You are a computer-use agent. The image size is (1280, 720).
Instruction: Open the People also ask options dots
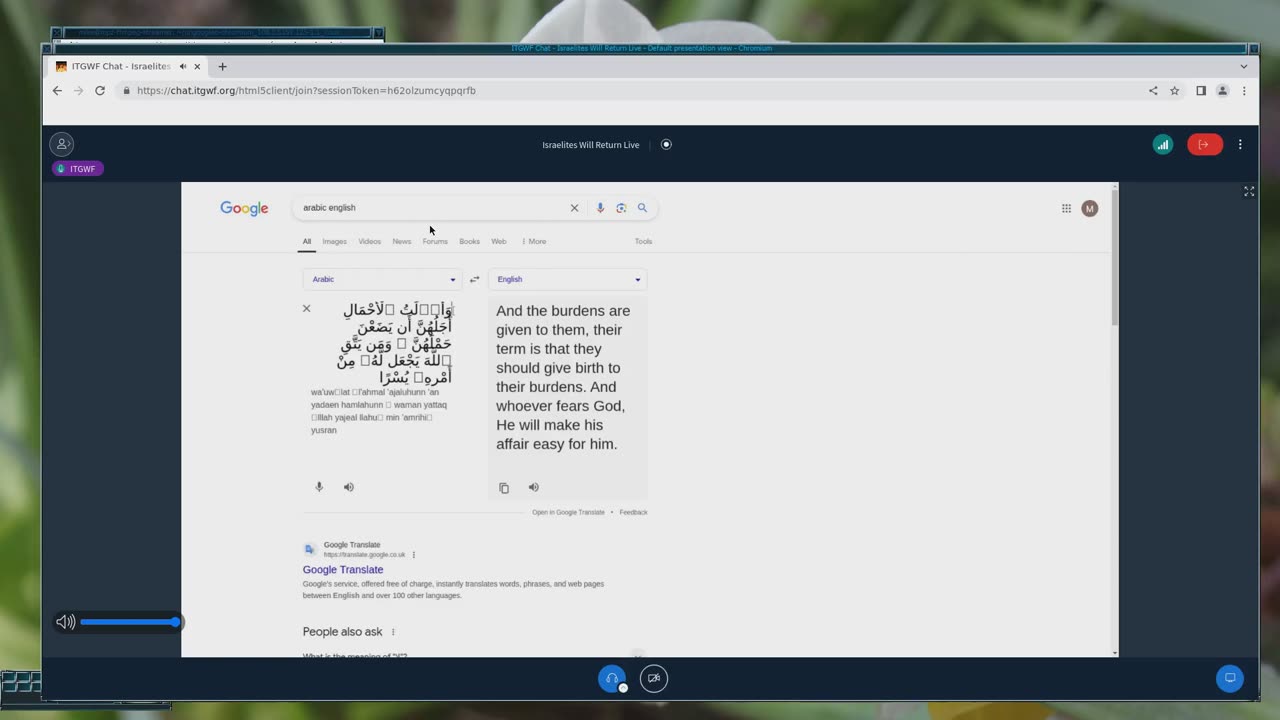click(x=393, y=632)
